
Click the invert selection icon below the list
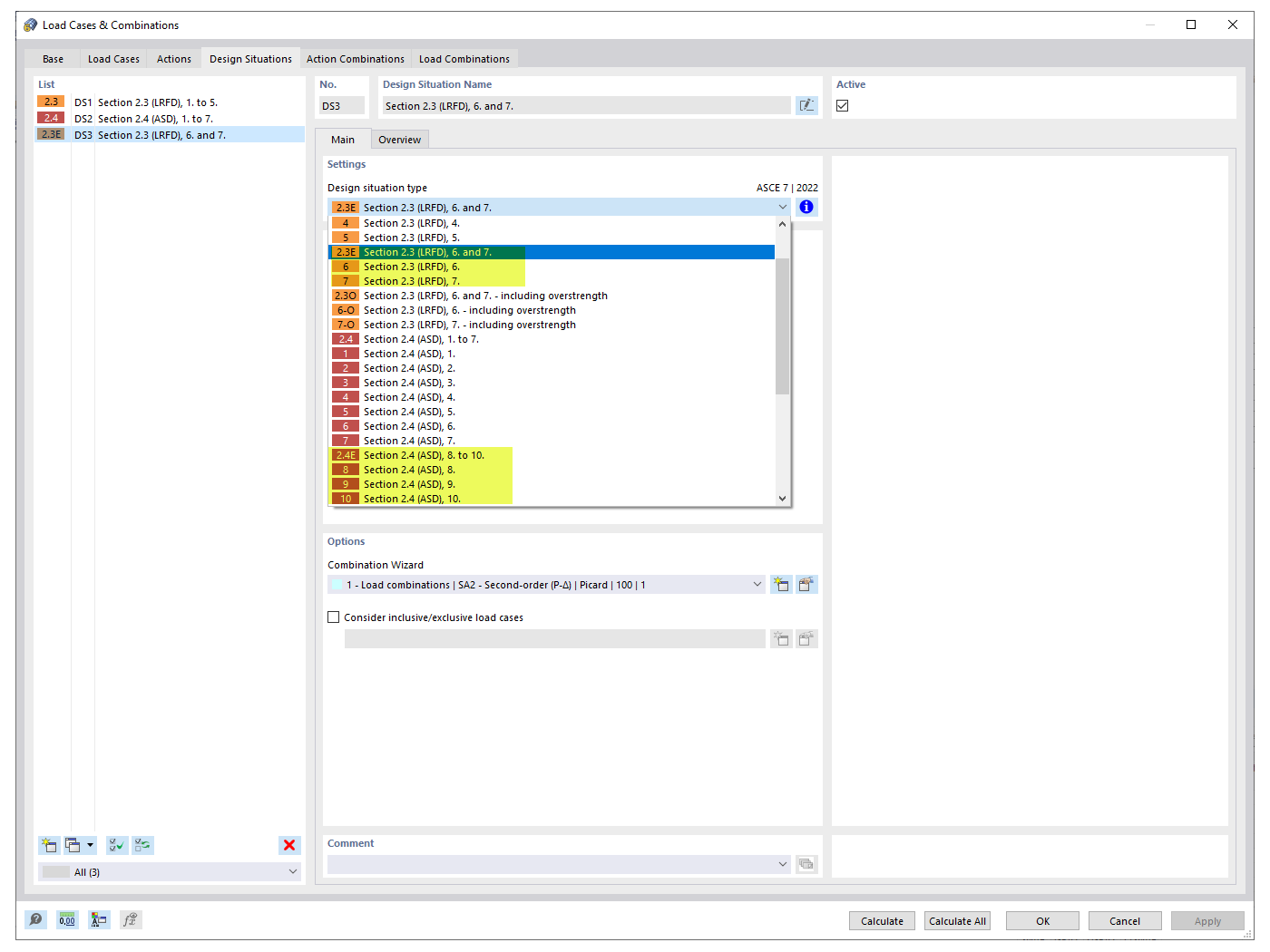point(142,845)
